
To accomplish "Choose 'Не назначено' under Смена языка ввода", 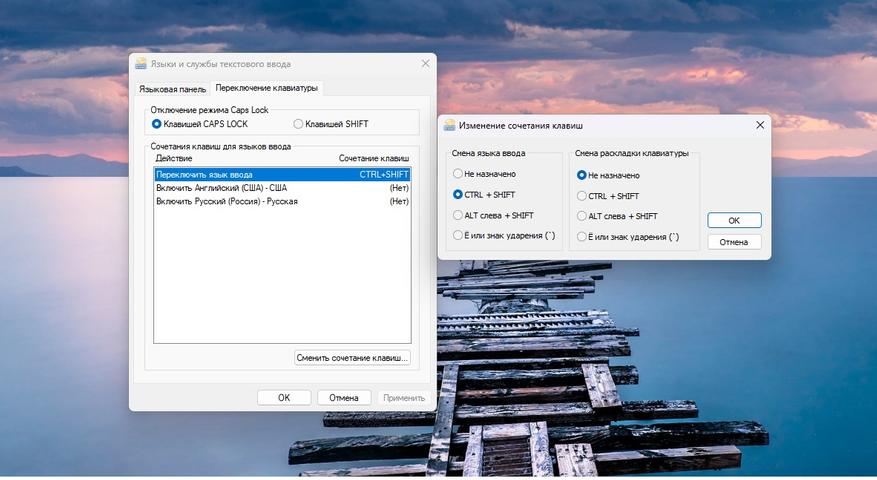I will [458, 174].
